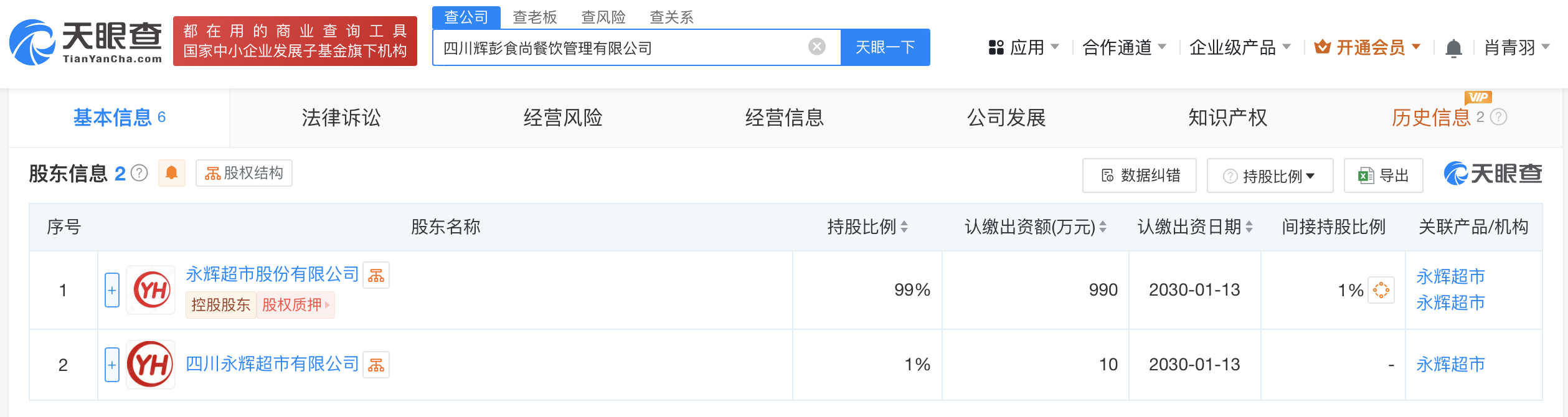1568x417 pixels.
Task: Open 永辉超市 related link in row 2
Action: coord(1450,365)
